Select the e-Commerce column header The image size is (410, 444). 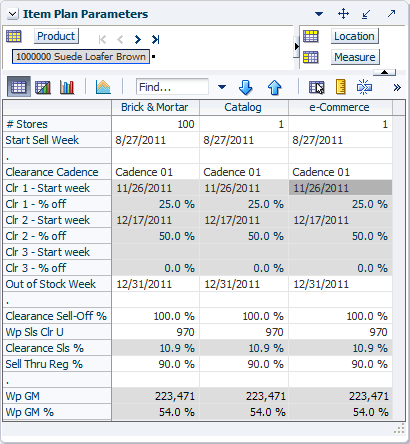pos(340,107)
